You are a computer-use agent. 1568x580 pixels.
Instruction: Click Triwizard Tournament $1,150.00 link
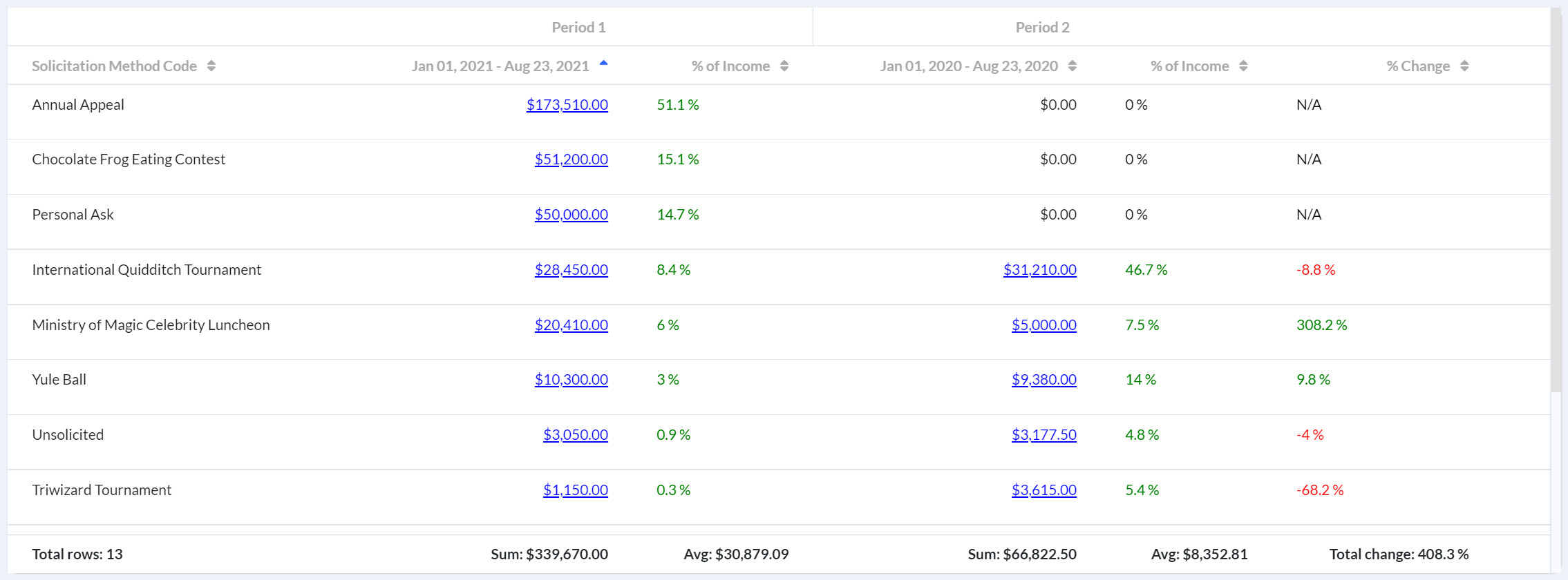click(x=575, y=490)
